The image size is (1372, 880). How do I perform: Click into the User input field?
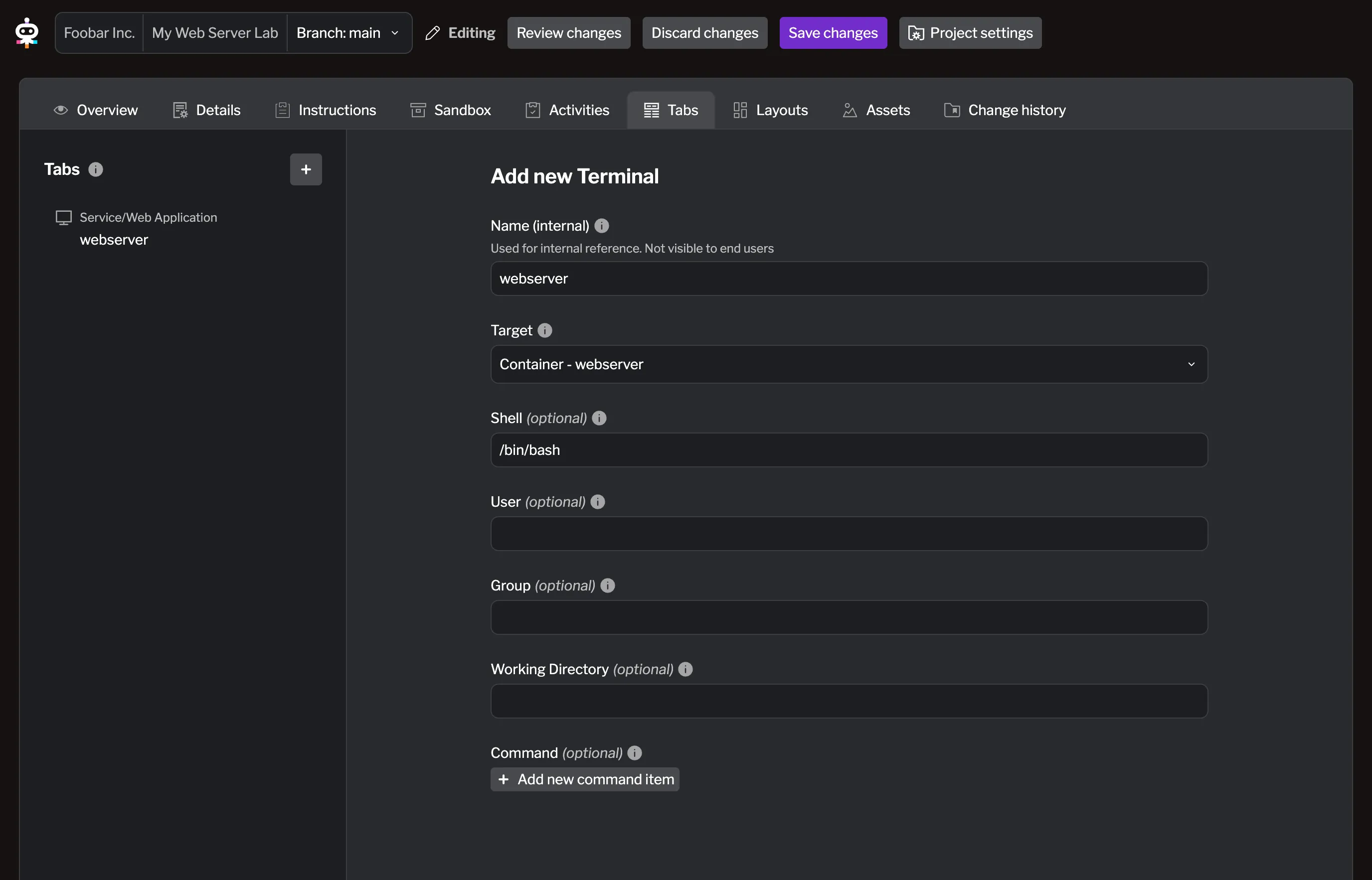[849, 534]
